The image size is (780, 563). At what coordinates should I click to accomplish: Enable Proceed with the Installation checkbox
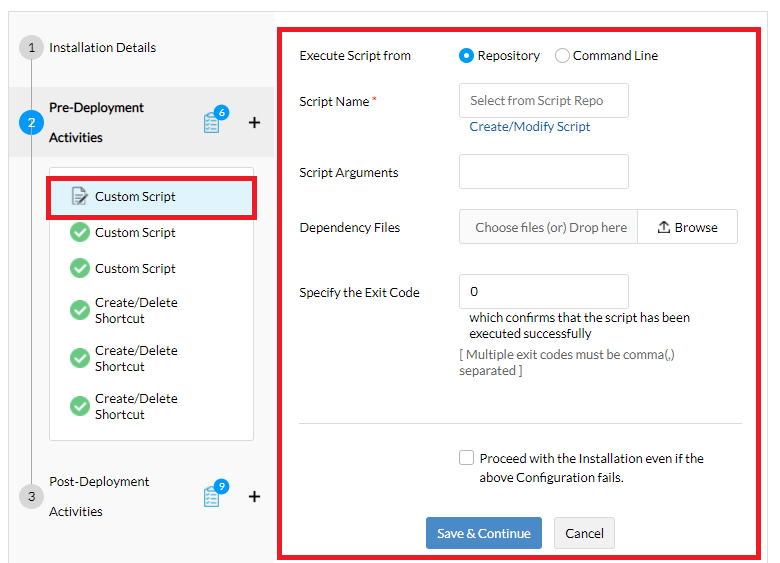[x=466, y=458]
